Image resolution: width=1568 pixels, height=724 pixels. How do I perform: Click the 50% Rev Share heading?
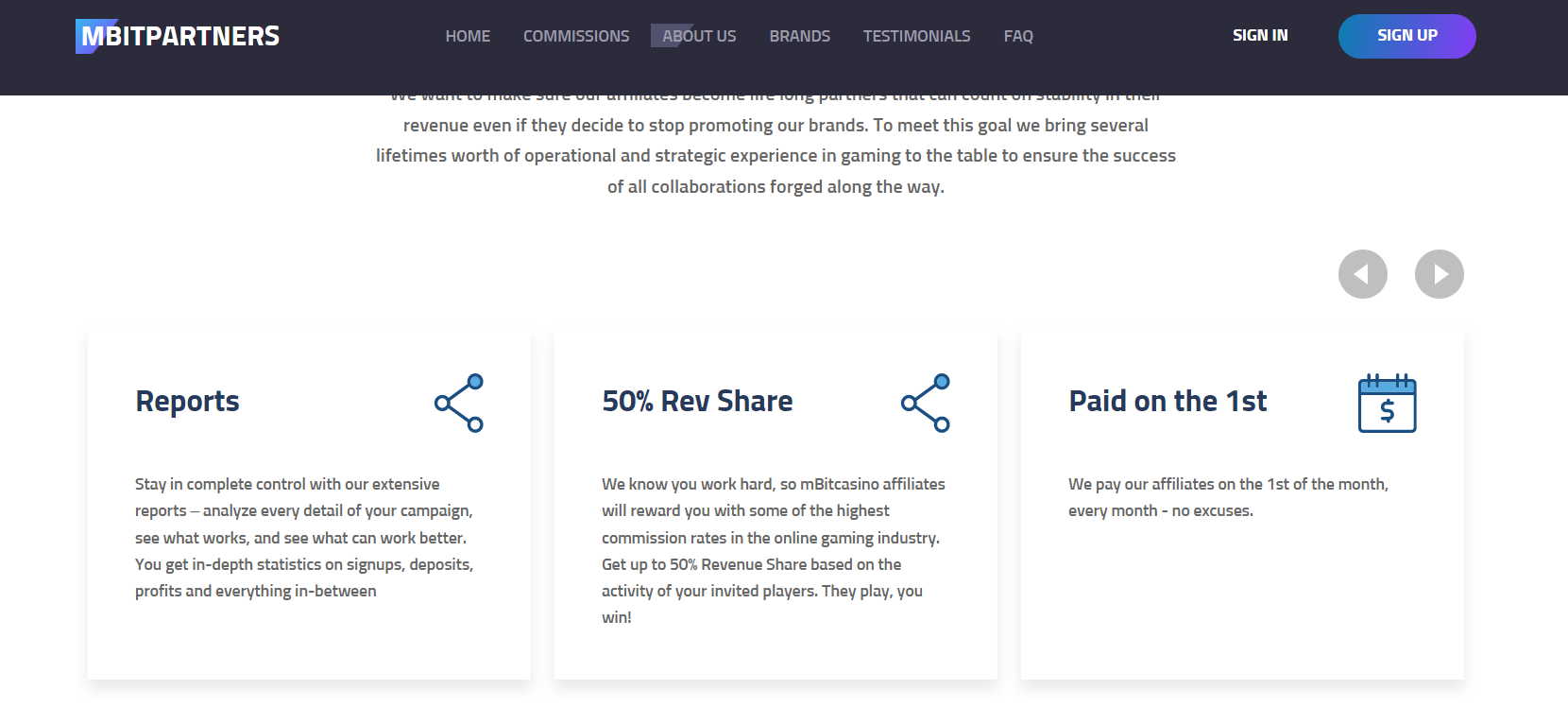tap(697, 401)
